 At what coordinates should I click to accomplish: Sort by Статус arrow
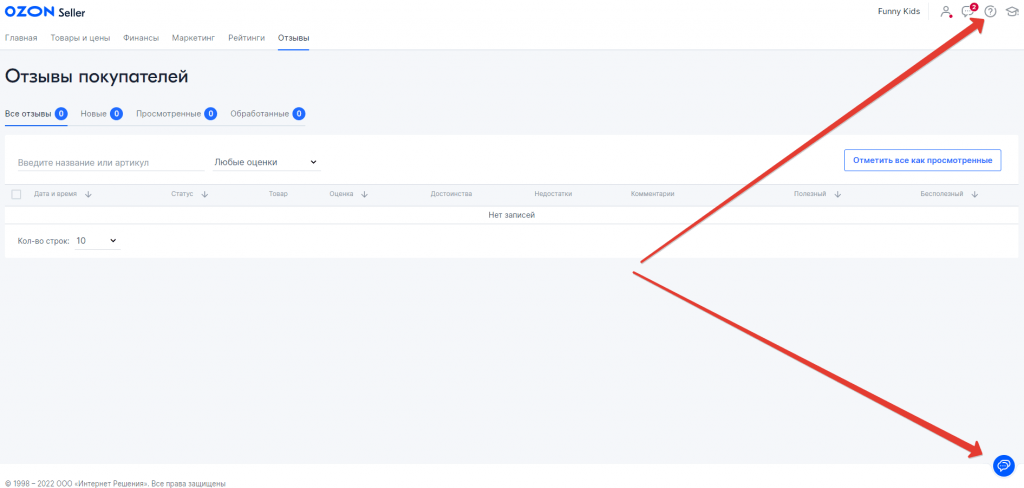click(x=204, y=194)
